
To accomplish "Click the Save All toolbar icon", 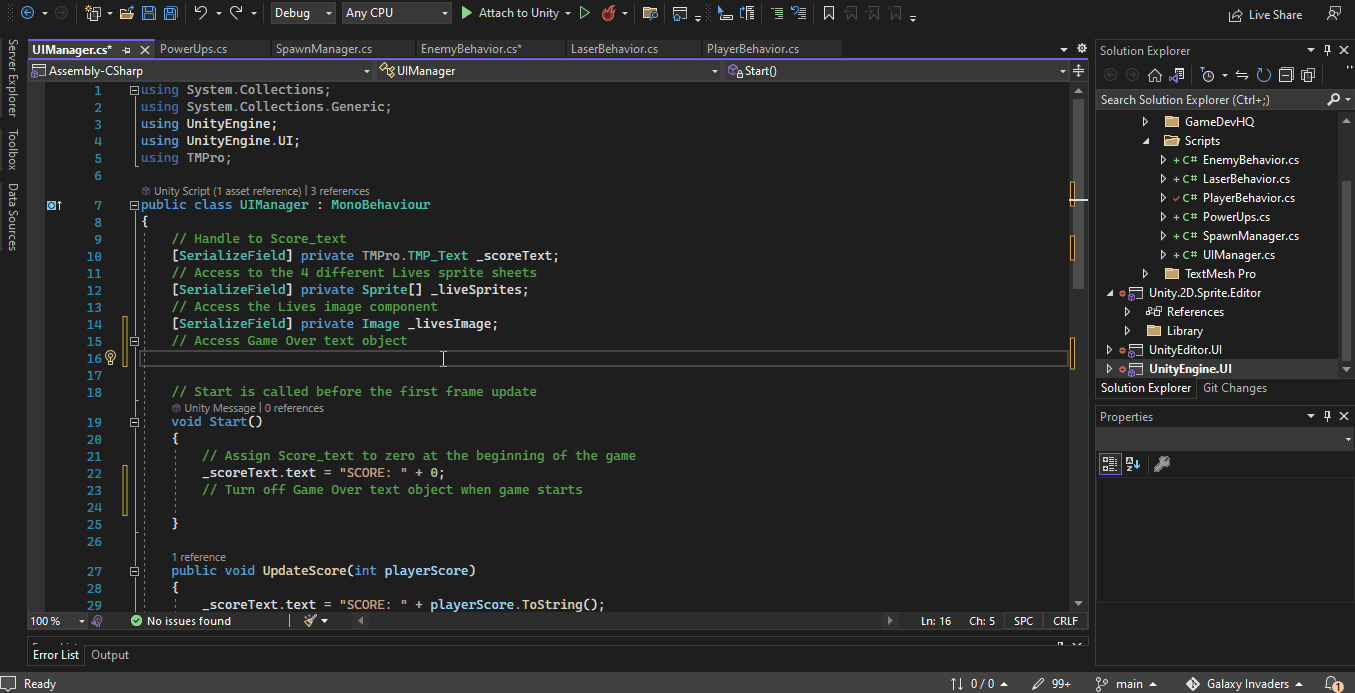I will click(170, 14).
